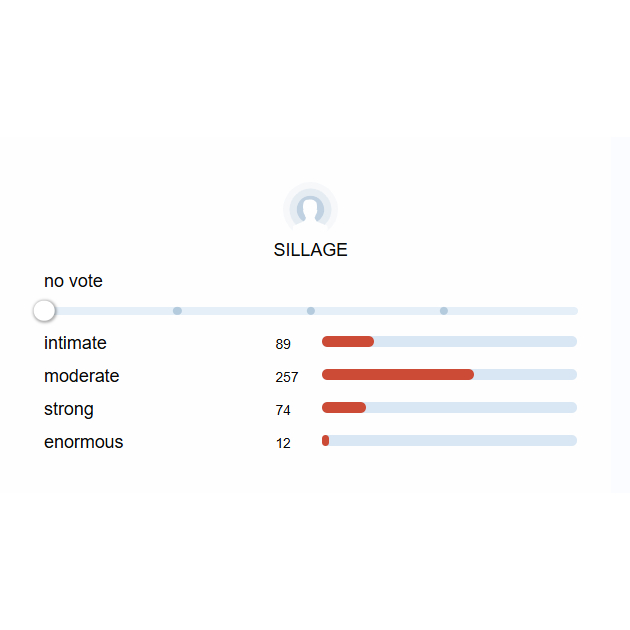
Task: Click the SILLAGE heading text
Action: point(311,250)
